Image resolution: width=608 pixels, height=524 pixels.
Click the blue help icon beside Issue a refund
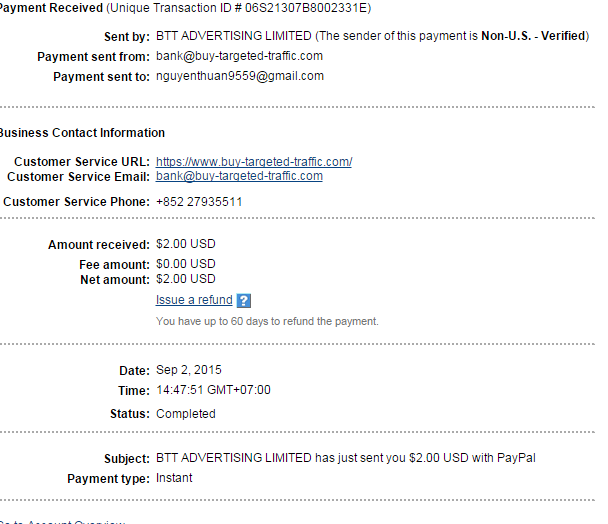pyautogui.click(x=244, y=300)
